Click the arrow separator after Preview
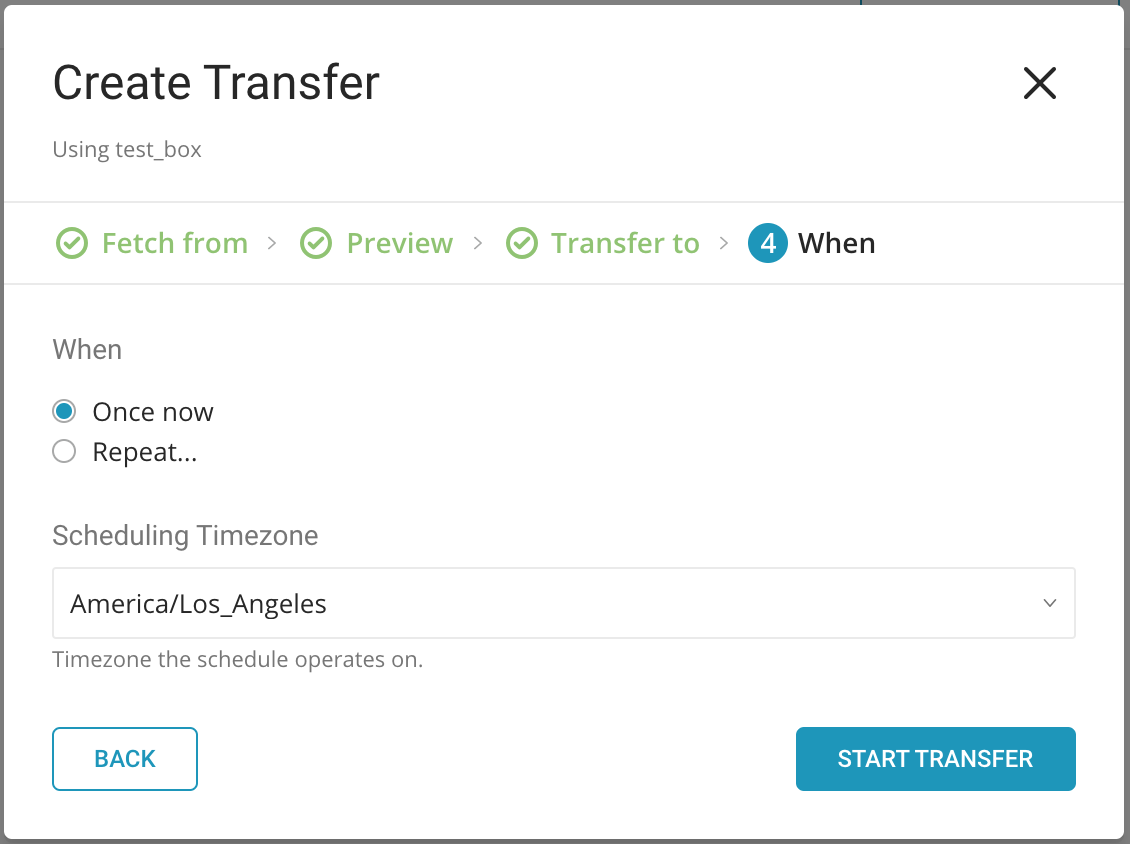The width and height of the screenshot is (1130, 844). pyautogui.click(x=478, y=243)
